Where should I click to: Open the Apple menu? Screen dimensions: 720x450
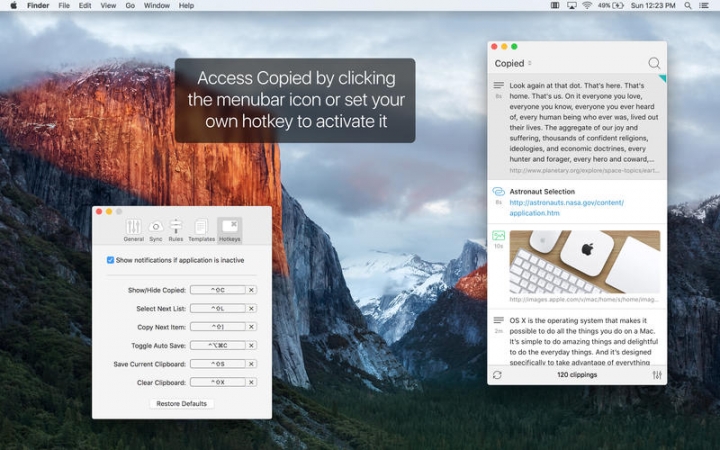point(13,6)
